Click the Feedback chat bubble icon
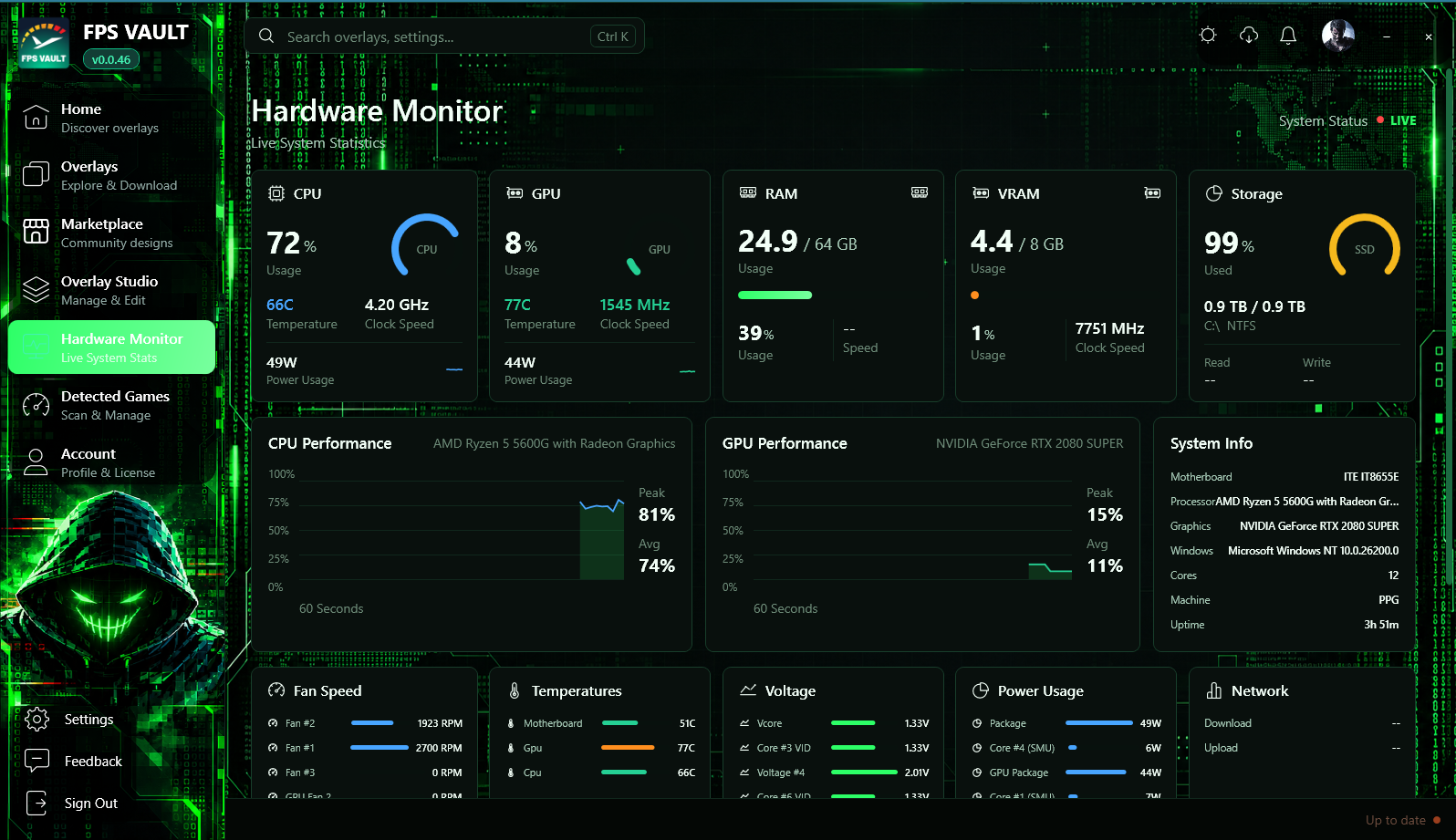 pyautogui.click(x=36, y=761)
